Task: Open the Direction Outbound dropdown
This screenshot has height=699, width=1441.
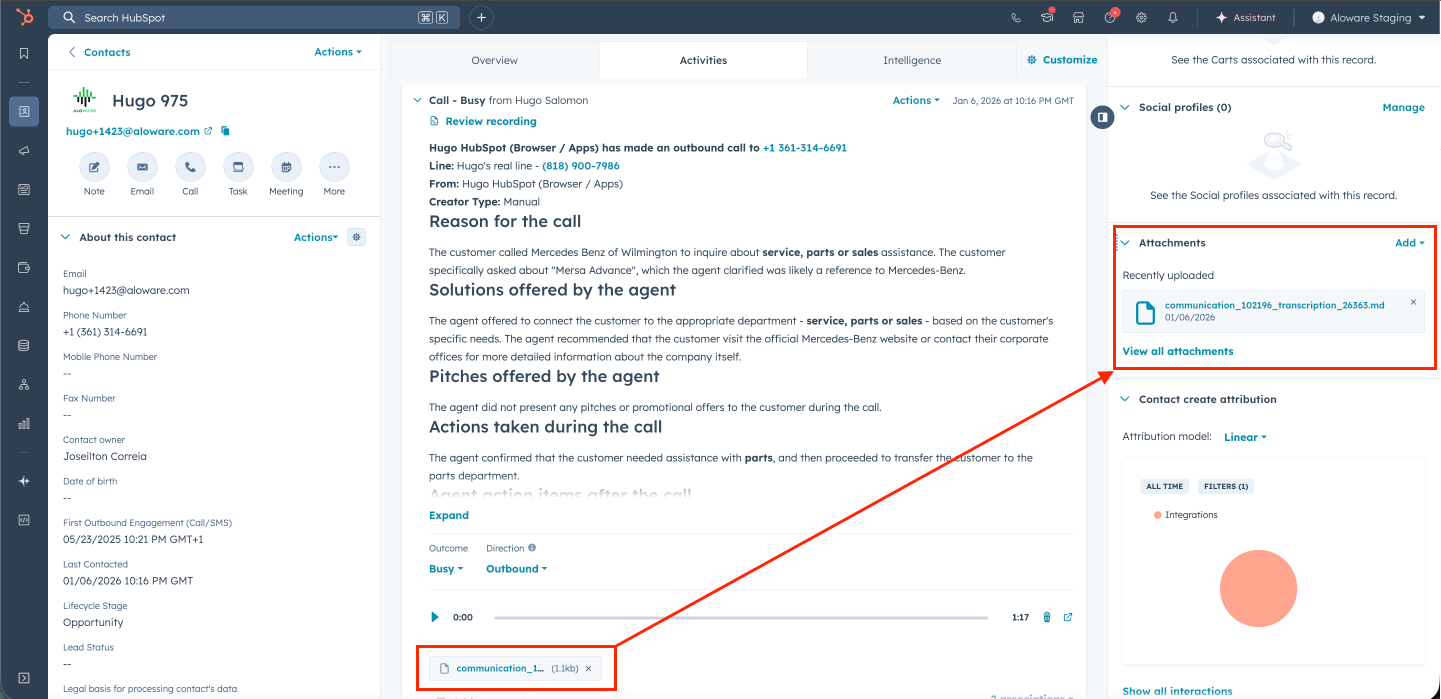Action: 517,568
